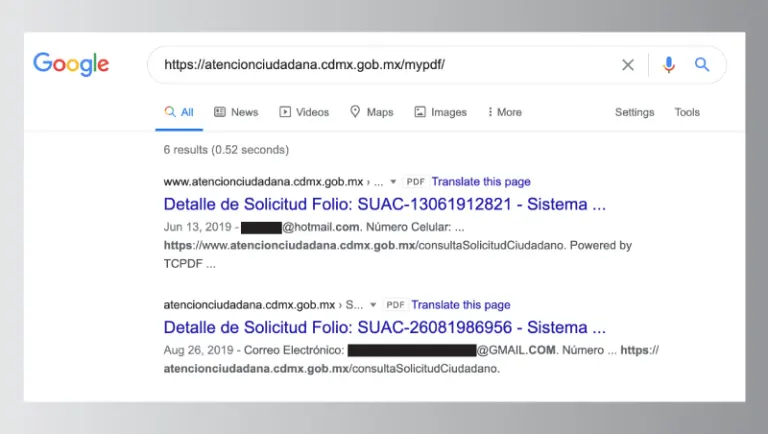Click Translate this page on first result
768x434 pixels.
point(481,182)
